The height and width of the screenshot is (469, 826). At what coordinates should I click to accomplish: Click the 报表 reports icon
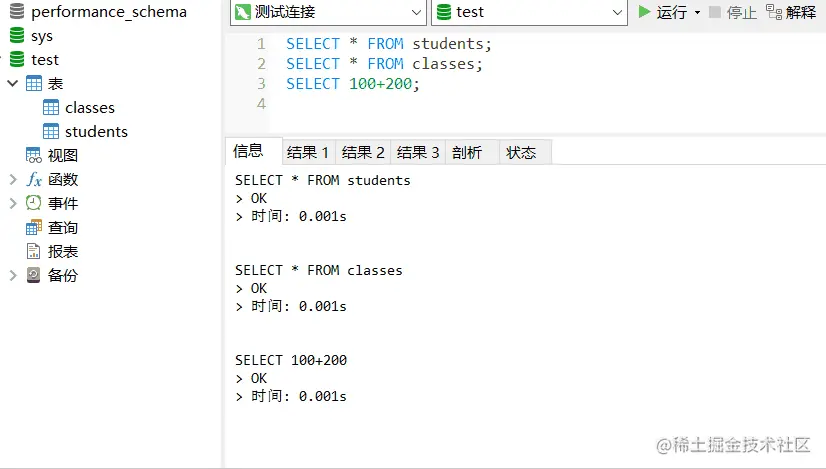[x=34, y=251]
